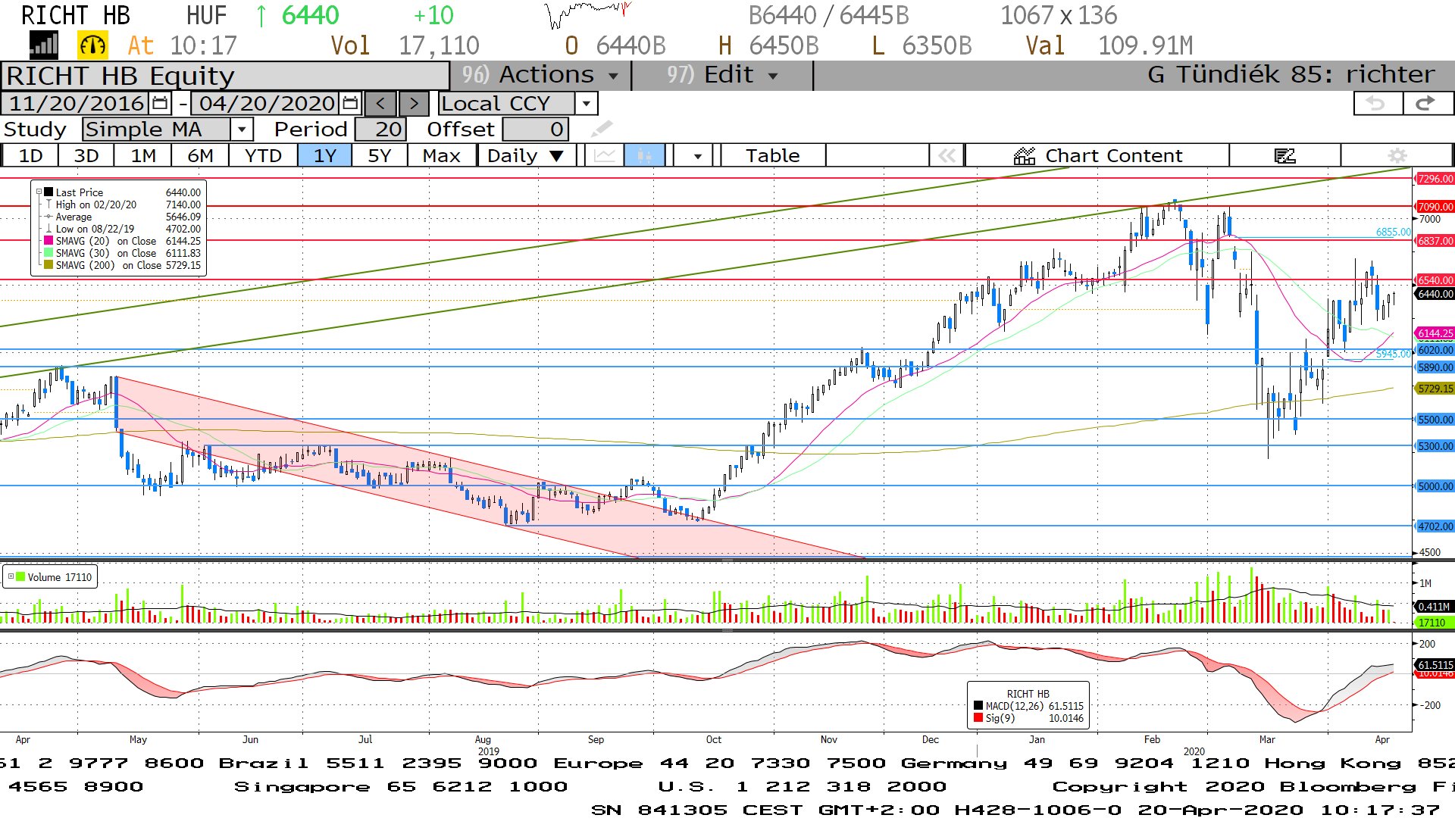Select the line chart type icon
This screenshot has height=840, width=1455.
pos(604,156)
